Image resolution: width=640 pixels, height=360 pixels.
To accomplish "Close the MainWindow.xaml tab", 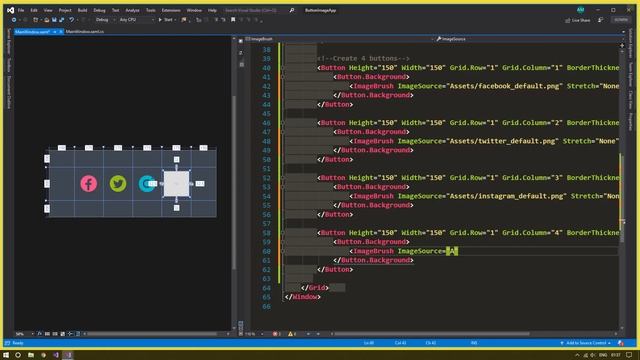I will (x=61, y=31).
